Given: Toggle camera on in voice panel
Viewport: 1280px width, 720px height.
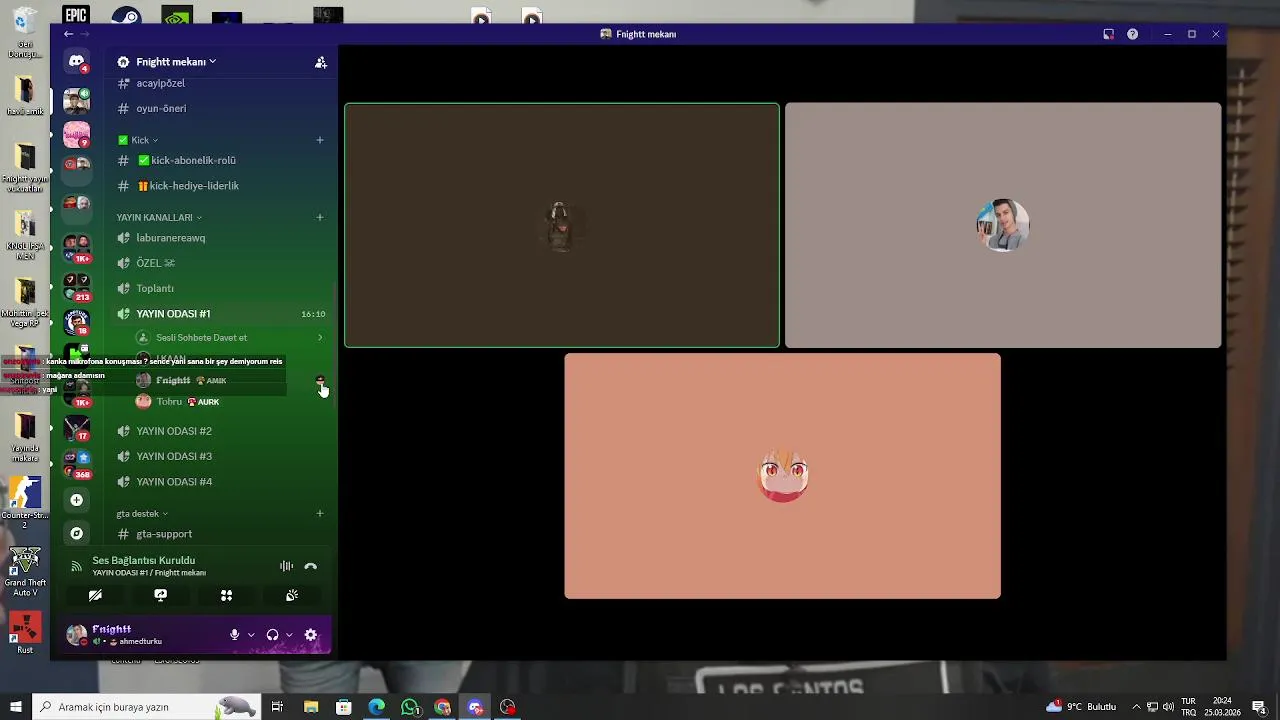Looking at the screenshot, I should point(95,595).
